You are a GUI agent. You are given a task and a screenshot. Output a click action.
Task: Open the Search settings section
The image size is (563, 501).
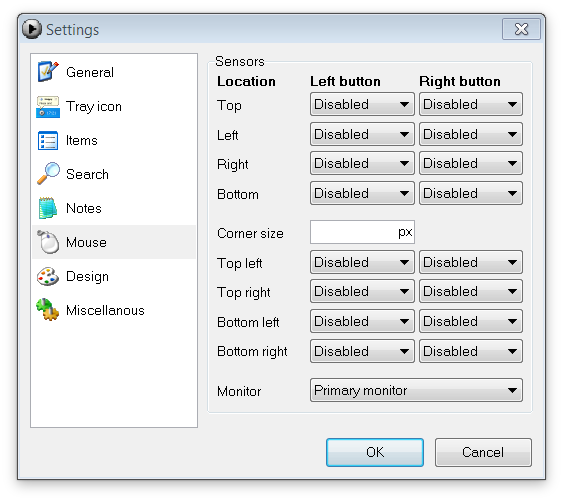pyautogui.click(x=114, y=174)
